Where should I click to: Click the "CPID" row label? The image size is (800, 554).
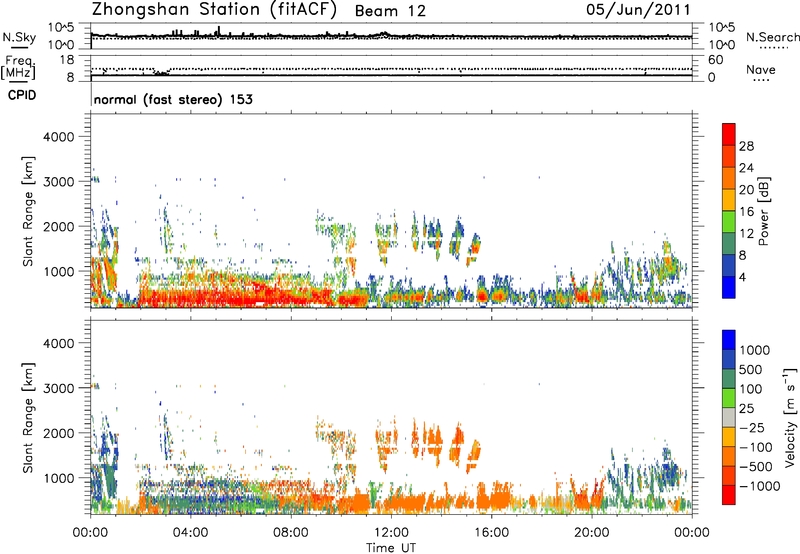22,95
